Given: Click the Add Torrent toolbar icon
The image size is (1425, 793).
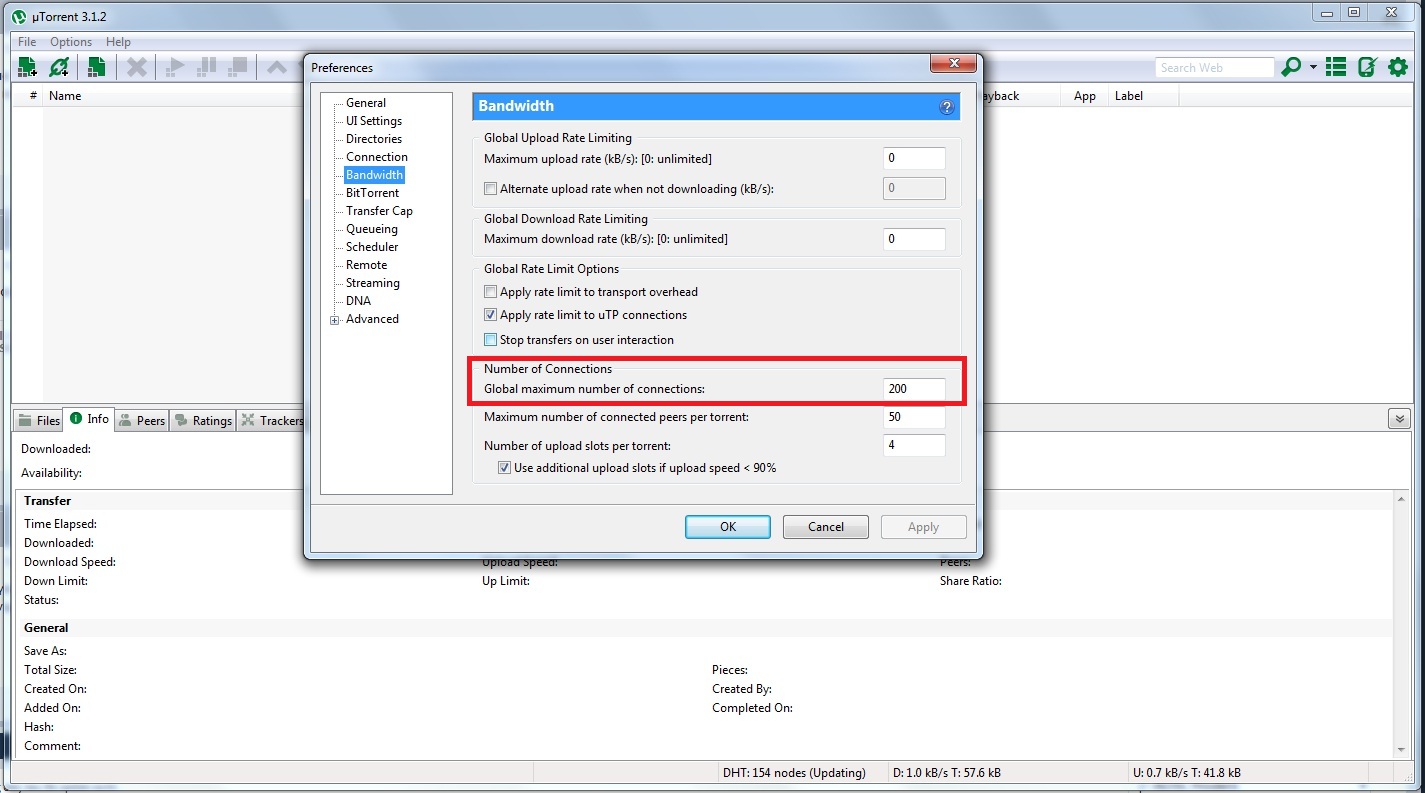Looking at the screenshot, I should [x=28, y=67].
